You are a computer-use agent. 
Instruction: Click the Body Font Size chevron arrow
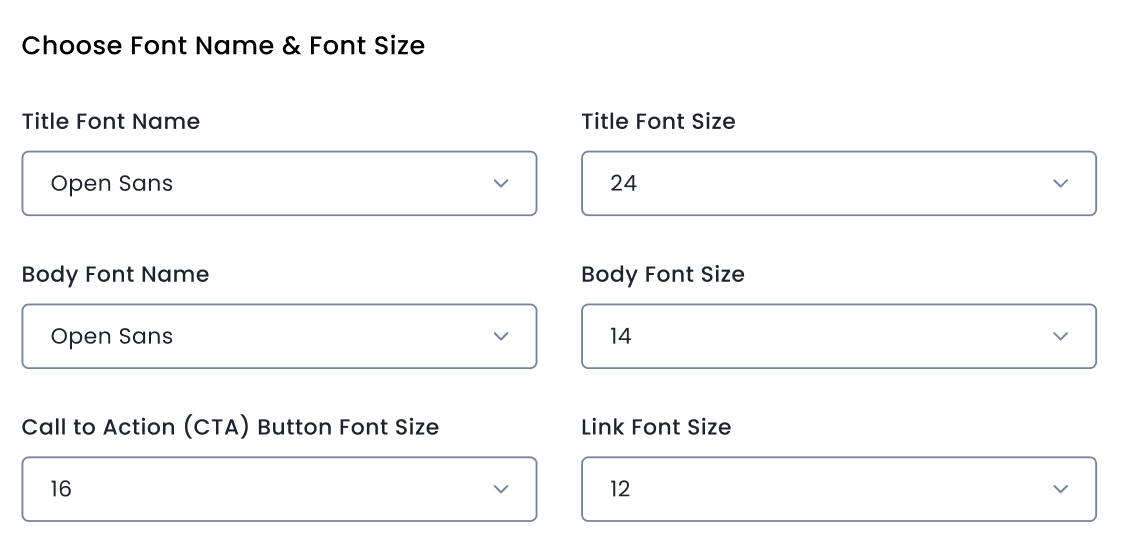point(1061,337)
